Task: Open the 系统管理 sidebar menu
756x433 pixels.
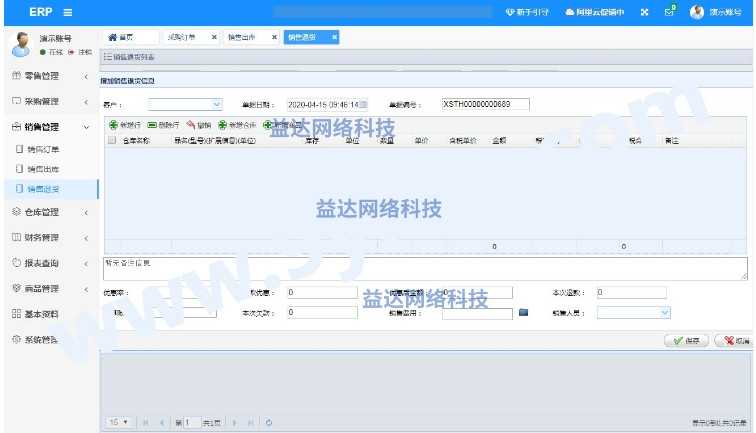Action: pos(50,339)
